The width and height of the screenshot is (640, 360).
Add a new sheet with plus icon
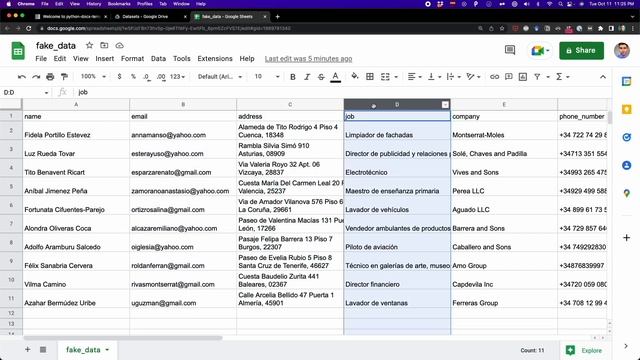click(x=27, y=349)
